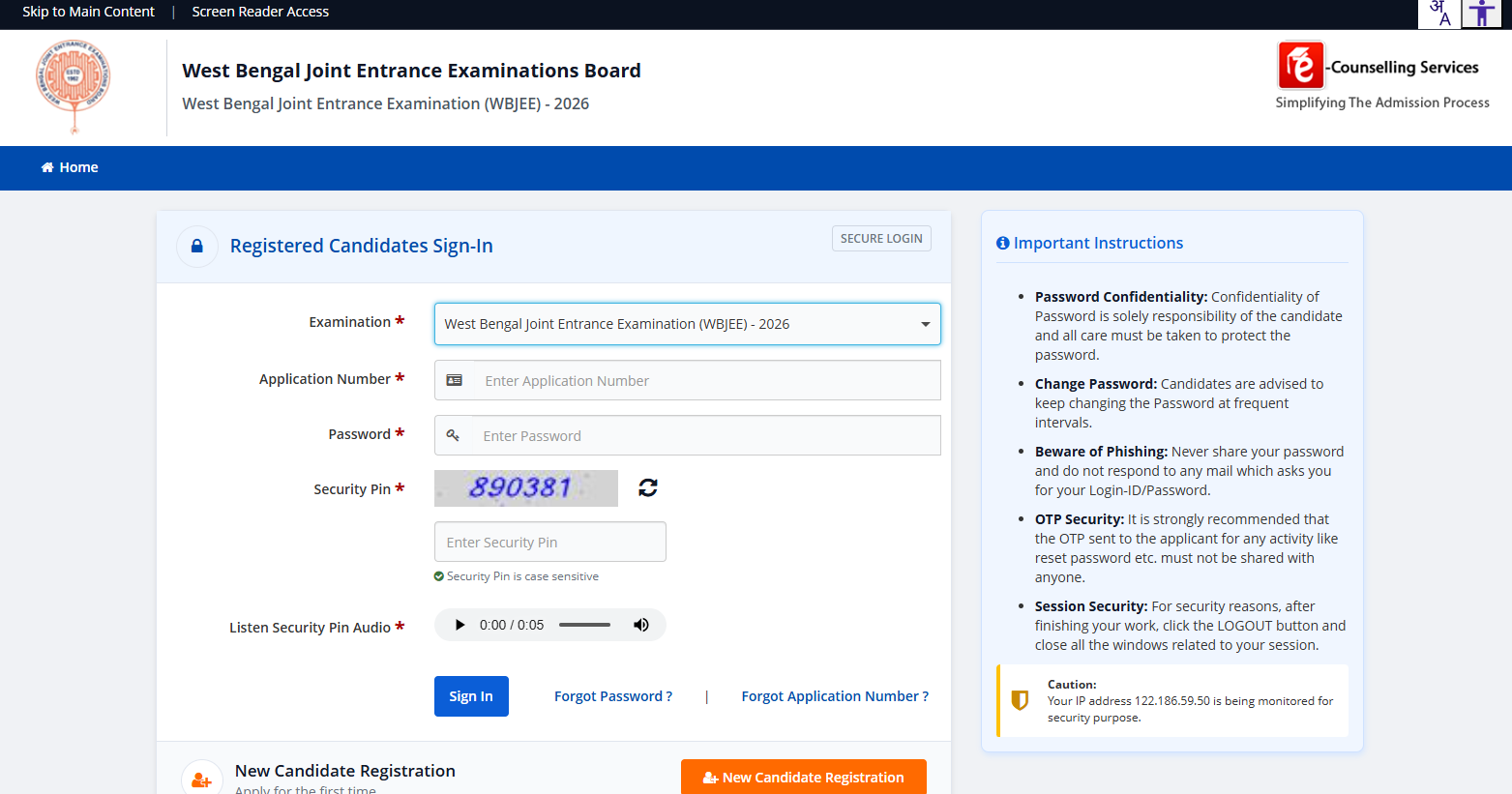Viewport: 1512px width, 794px height.
Task: Open the Examination dropdown
Action: (x=687, y=324)
